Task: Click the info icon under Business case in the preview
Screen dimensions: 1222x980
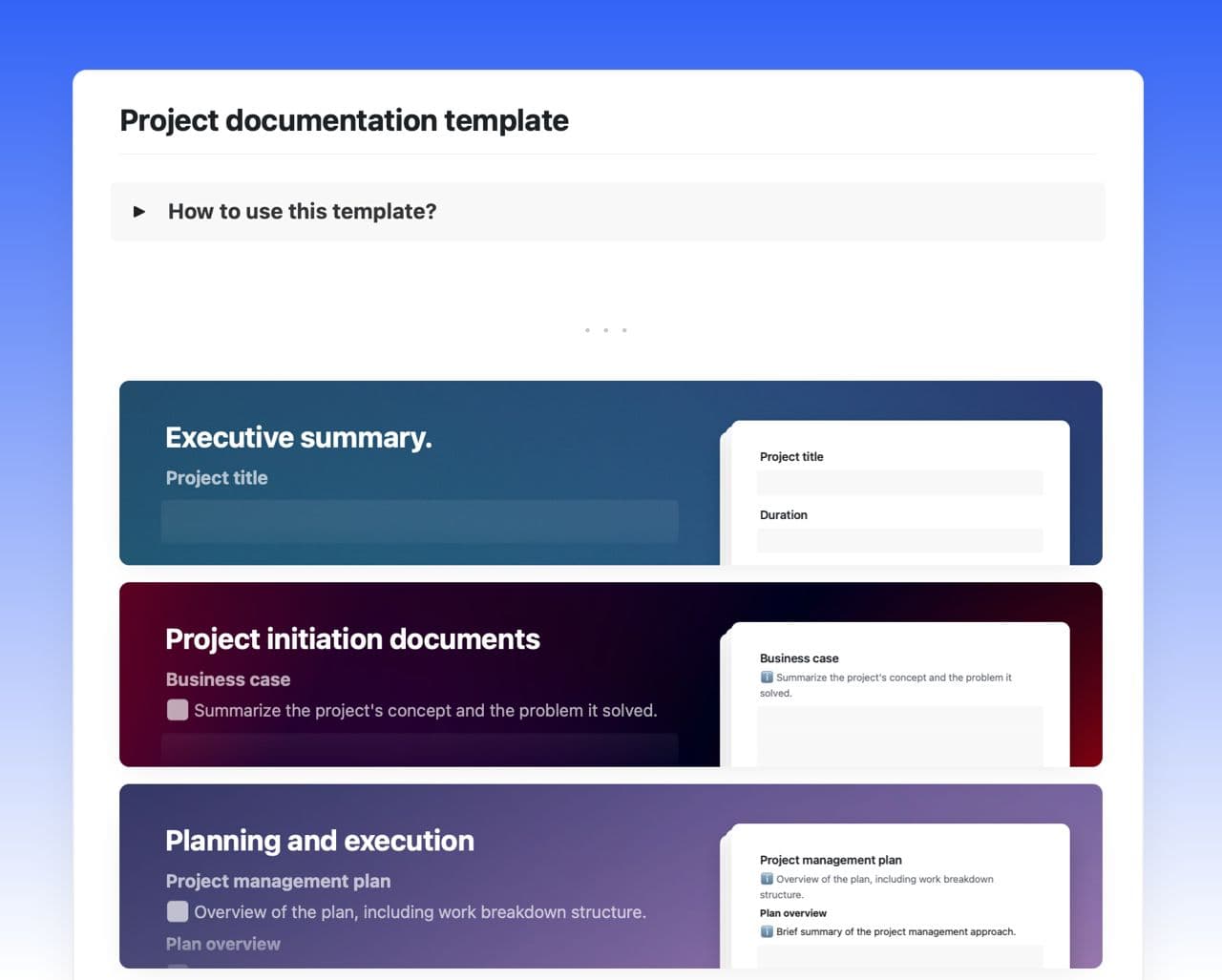Action: [767, 678]
